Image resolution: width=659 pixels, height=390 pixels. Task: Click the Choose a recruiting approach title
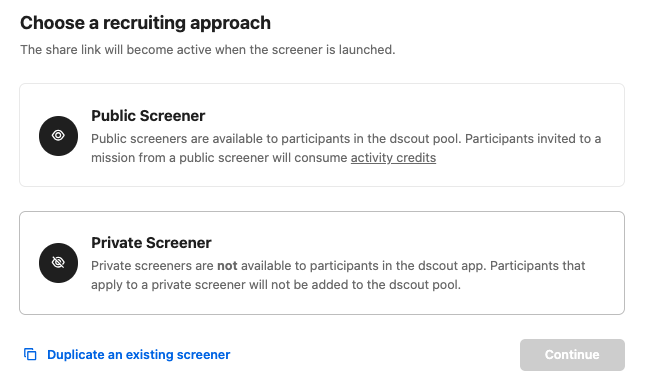[145, 23]
